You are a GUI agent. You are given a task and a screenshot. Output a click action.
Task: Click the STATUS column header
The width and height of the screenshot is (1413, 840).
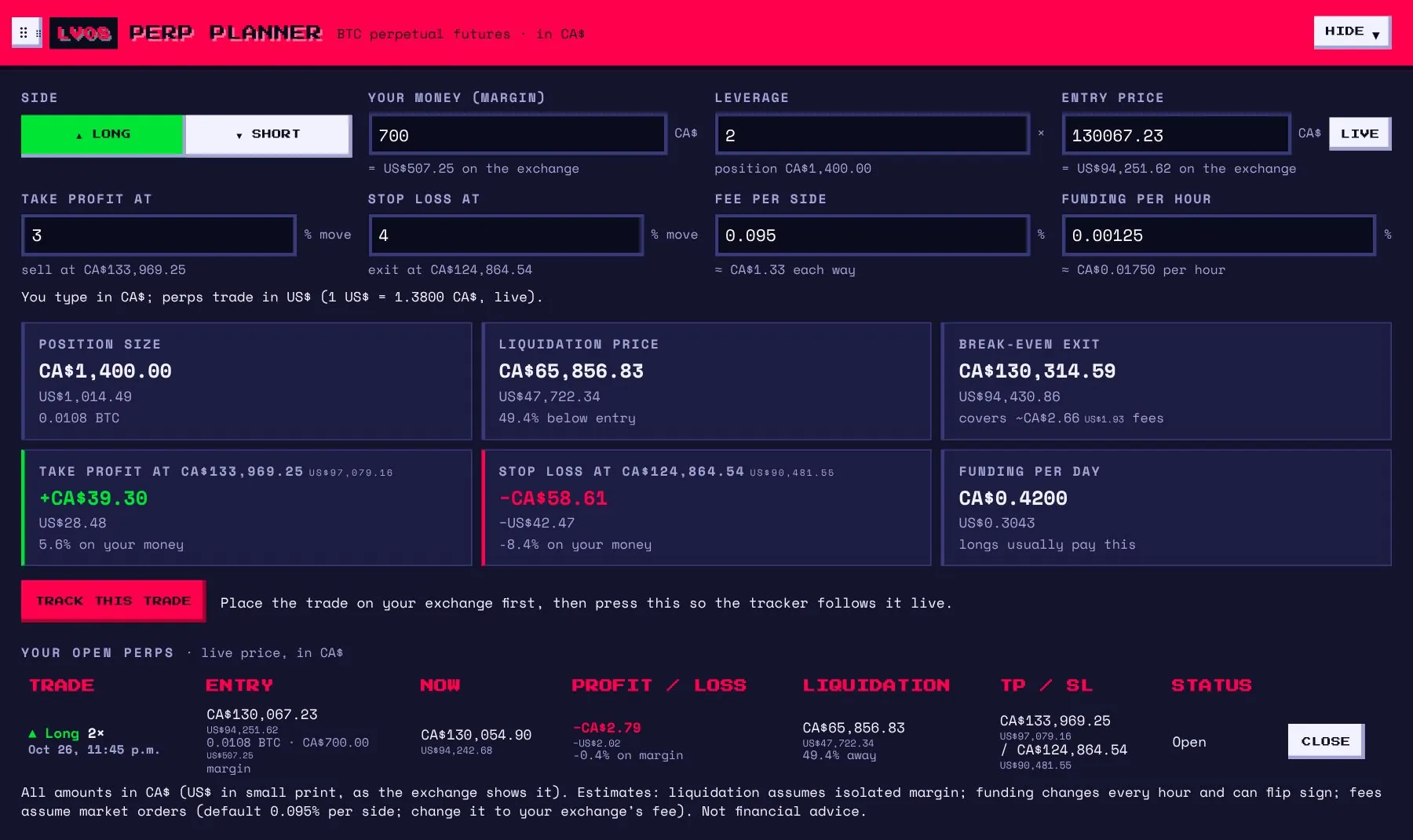click(1211, 685)
